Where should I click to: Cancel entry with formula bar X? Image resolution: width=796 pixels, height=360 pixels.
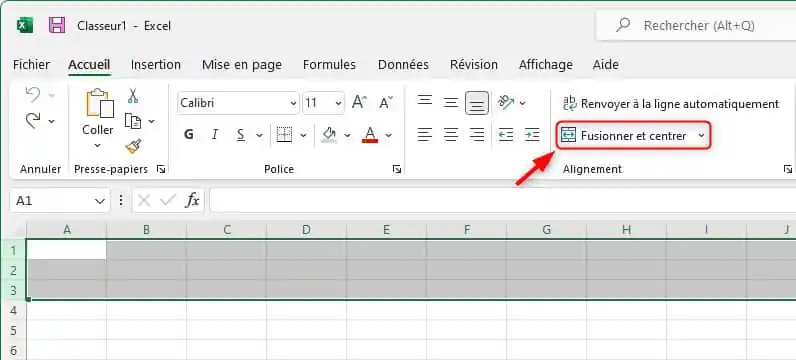(x=144, y=201)
